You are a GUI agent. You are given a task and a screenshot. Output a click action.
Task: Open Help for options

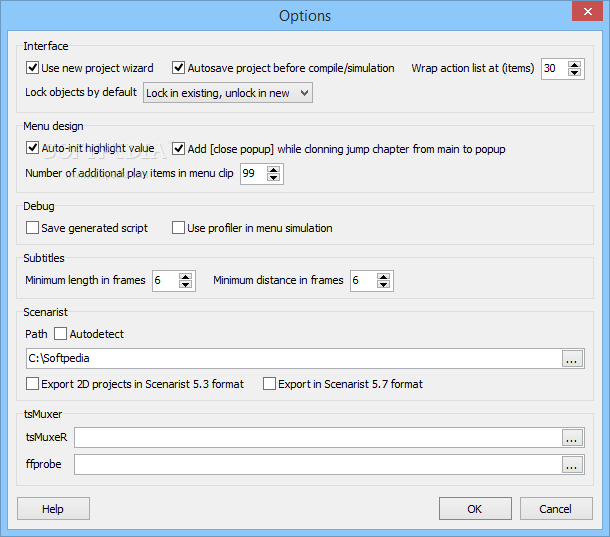click(53, 509)
